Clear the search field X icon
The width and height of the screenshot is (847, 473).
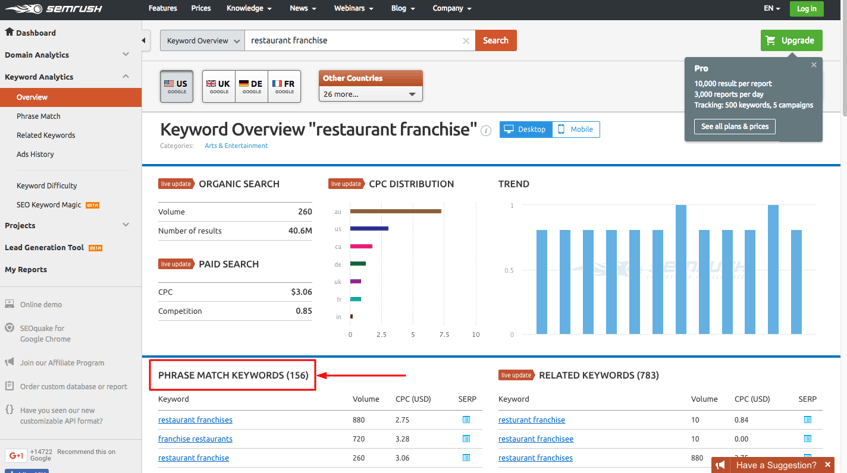coord(466,41)
